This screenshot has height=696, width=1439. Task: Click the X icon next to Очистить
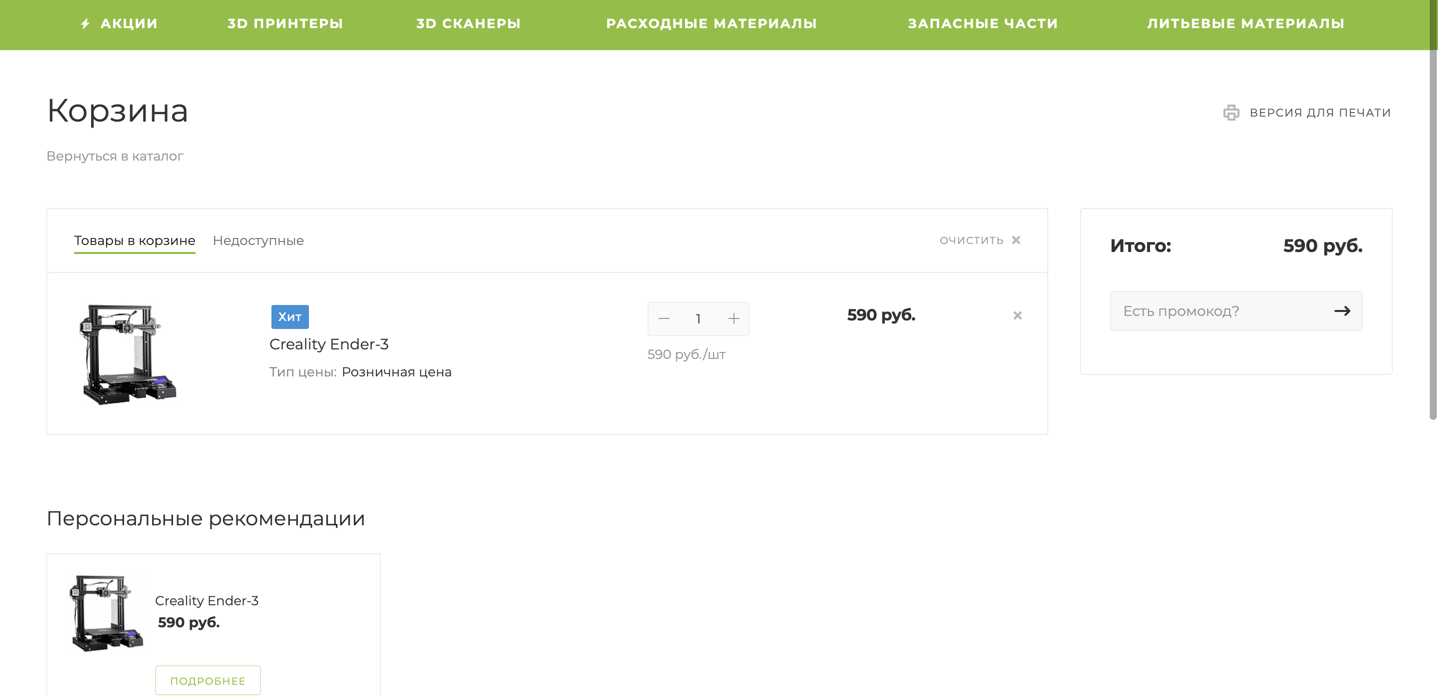[1016, 240]
